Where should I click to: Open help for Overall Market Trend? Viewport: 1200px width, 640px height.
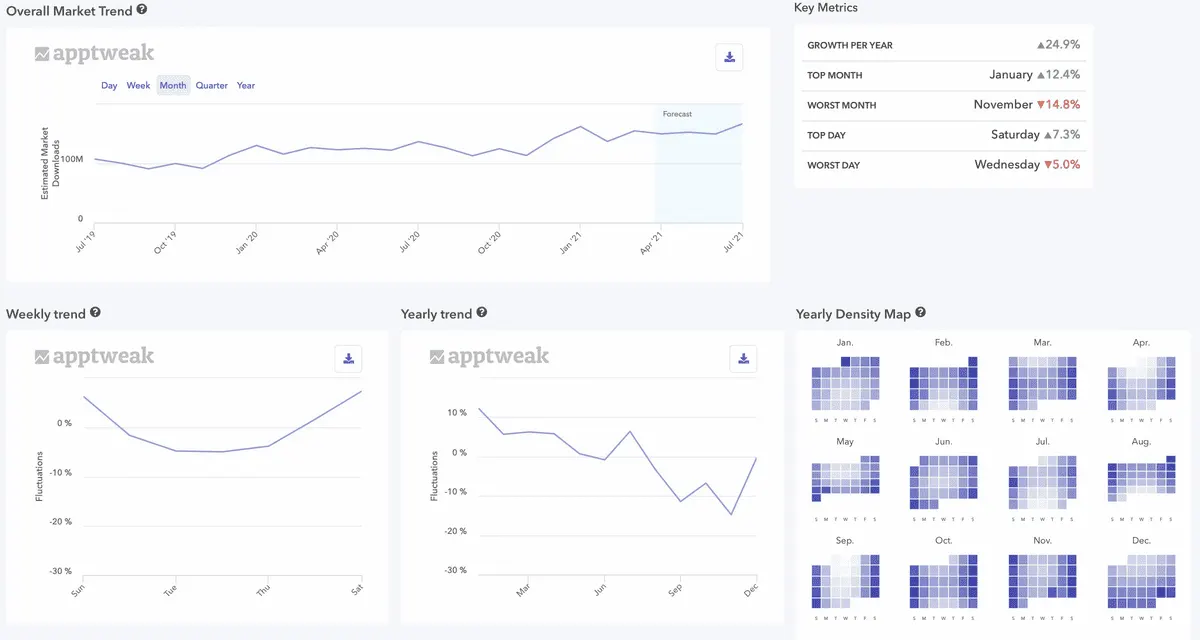click(142, 9)
